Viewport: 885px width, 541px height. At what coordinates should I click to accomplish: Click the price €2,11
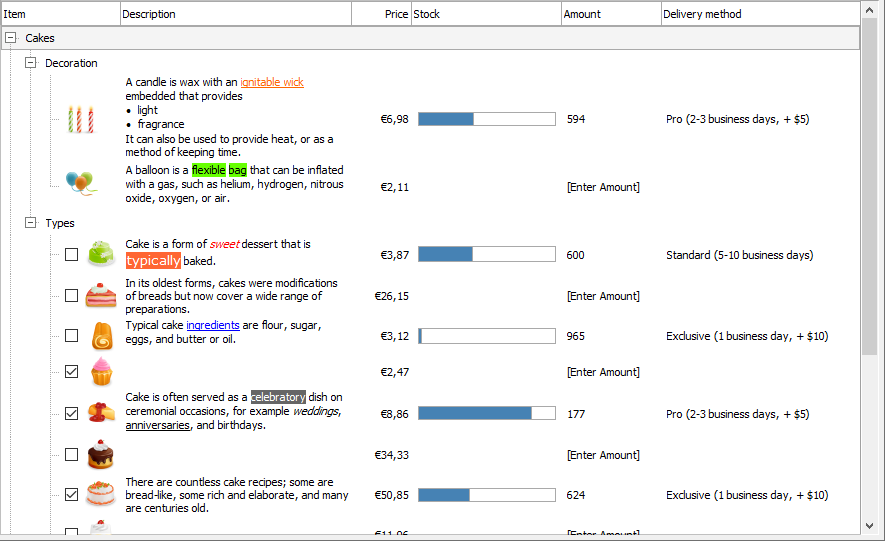click(395, 187)
